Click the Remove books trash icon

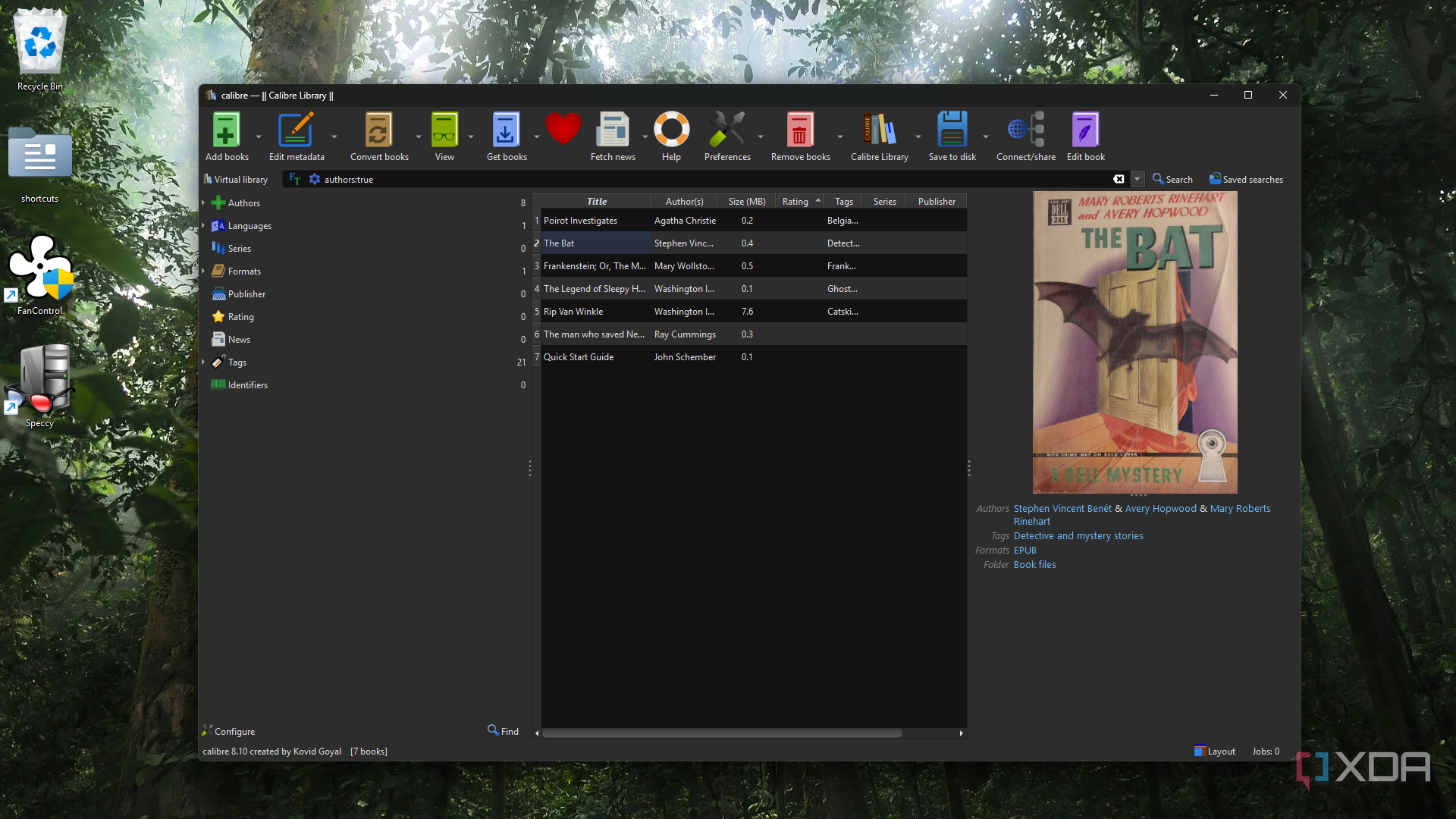click(799, 130)
